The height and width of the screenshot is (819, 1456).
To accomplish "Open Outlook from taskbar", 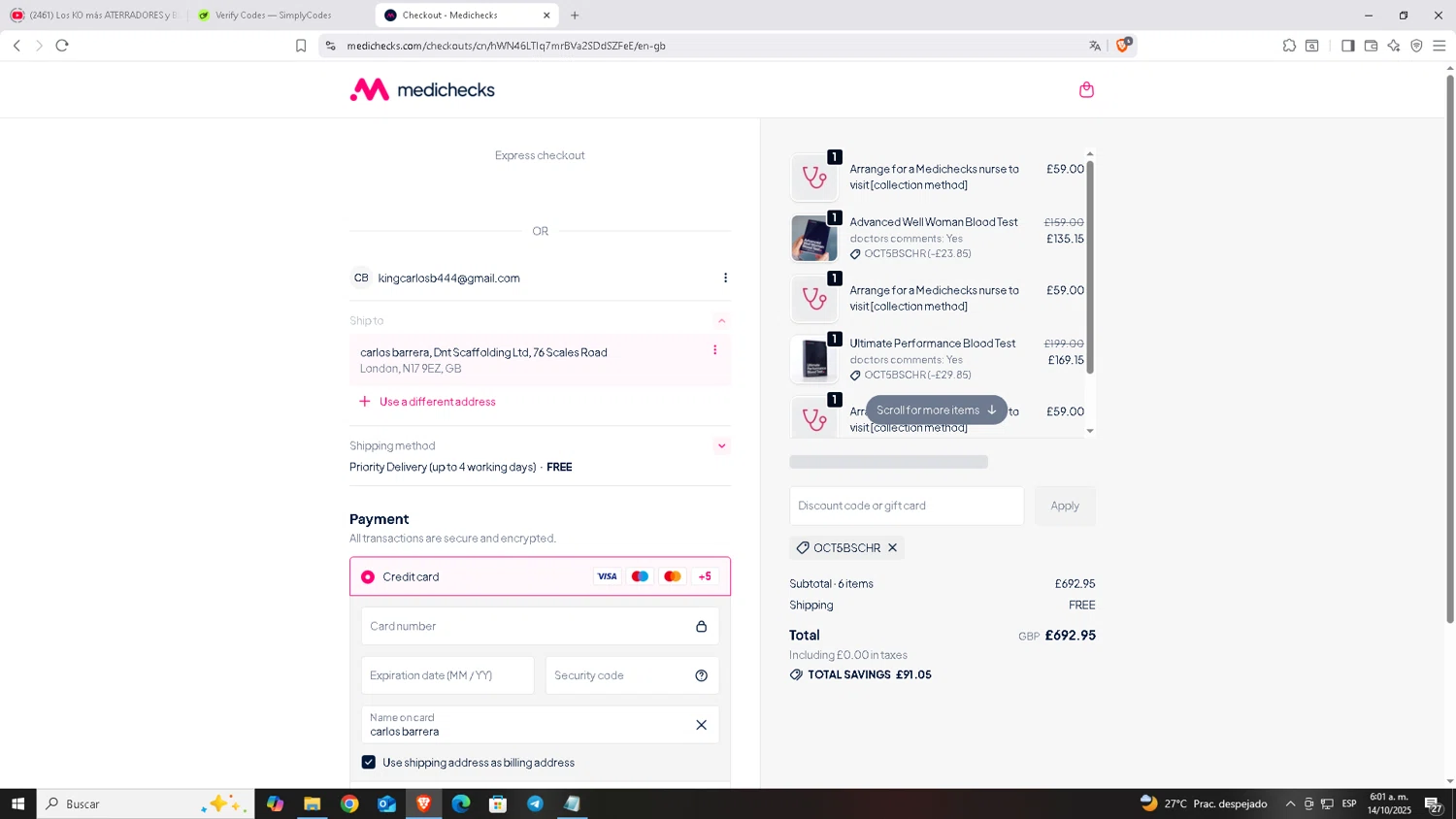I will [386, 803].
